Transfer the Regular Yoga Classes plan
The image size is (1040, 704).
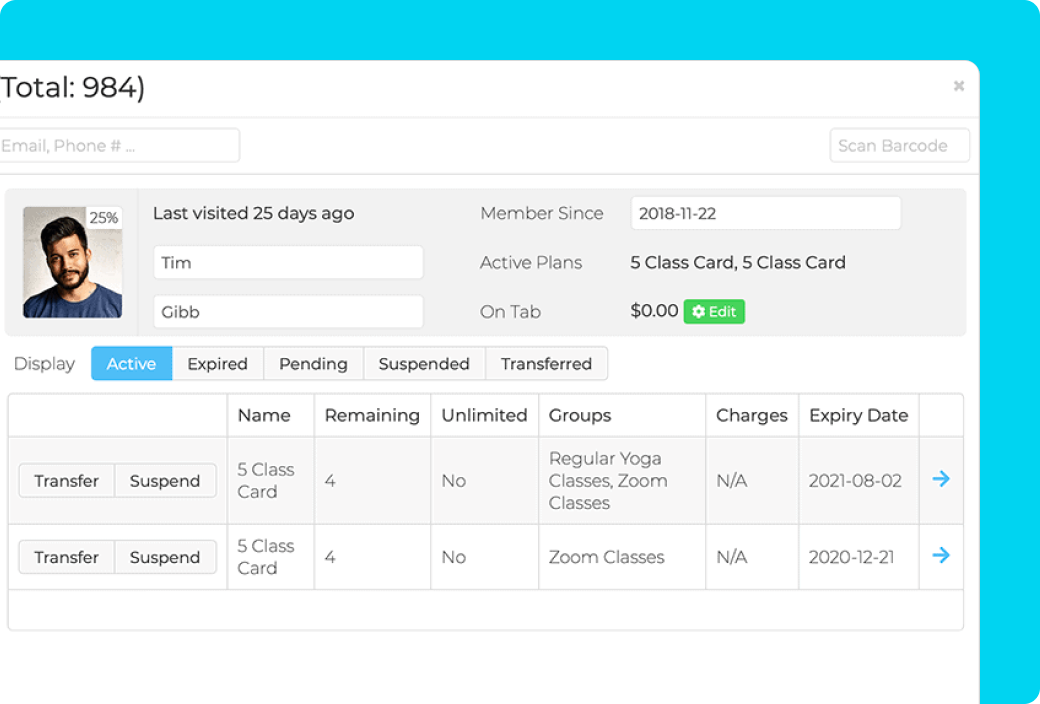(66, 480)
